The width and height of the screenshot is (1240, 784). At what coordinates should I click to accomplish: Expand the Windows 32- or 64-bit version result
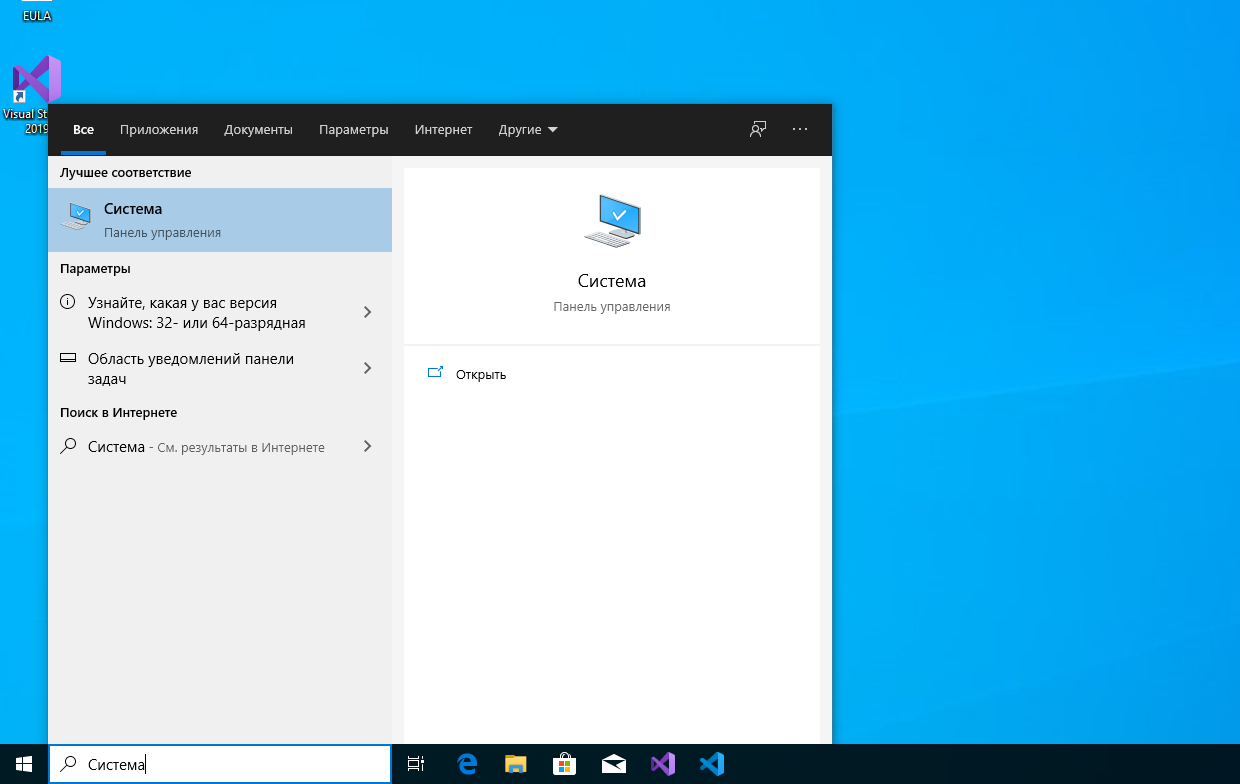coord(367,312)
